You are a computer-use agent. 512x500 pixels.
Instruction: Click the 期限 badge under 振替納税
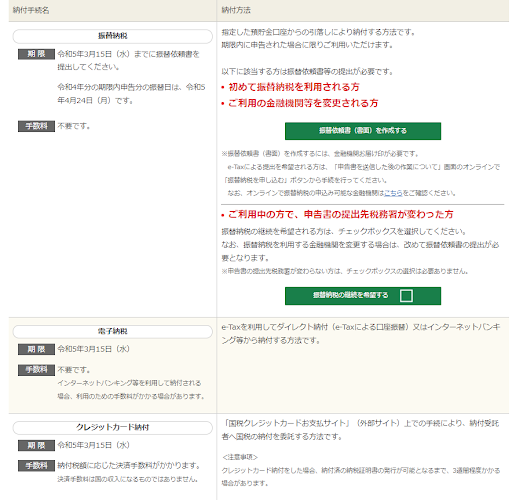coord(36,54)
